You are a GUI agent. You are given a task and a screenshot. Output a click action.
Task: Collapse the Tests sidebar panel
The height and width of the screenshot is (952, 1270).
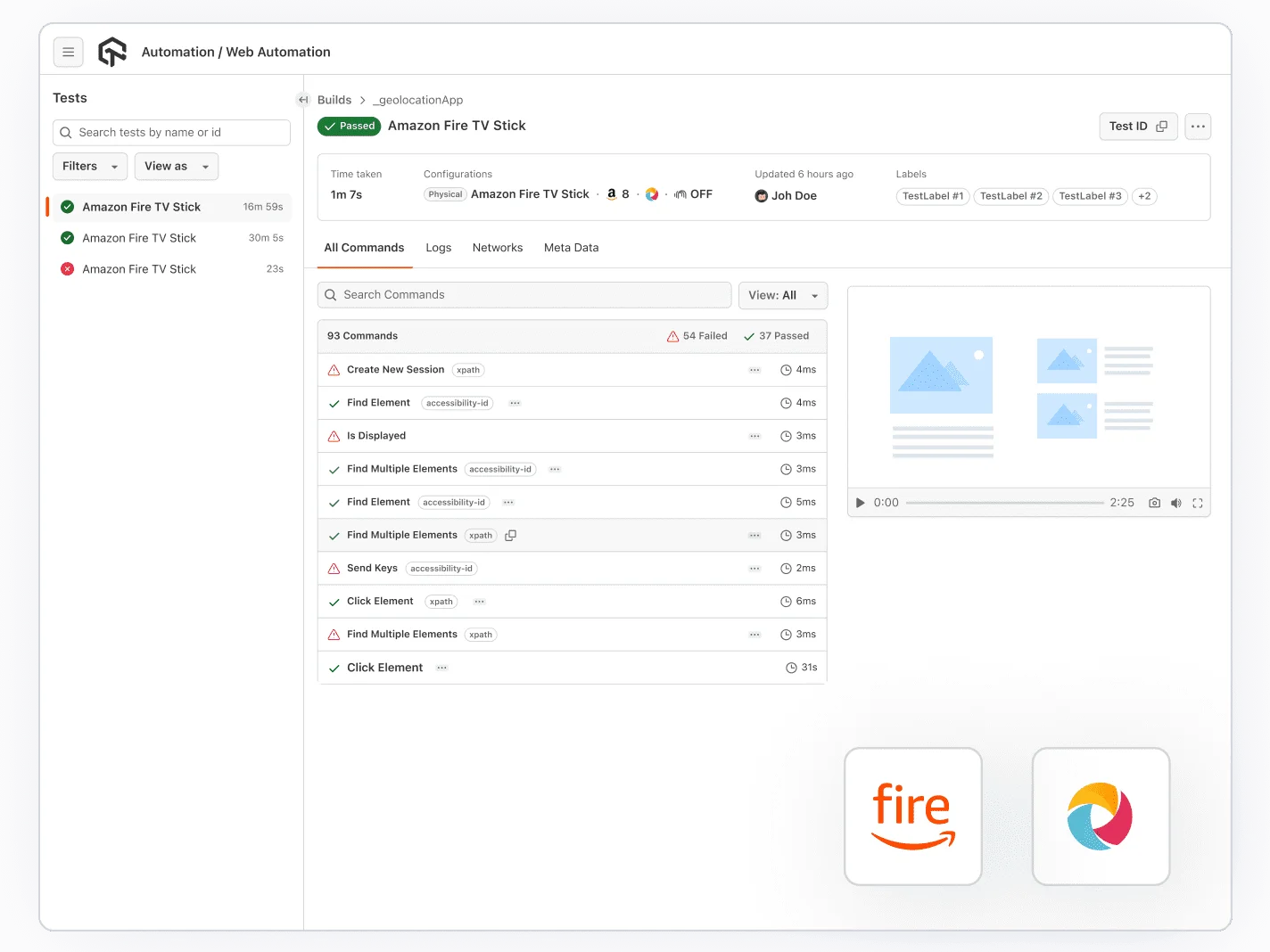pos(303,100)
